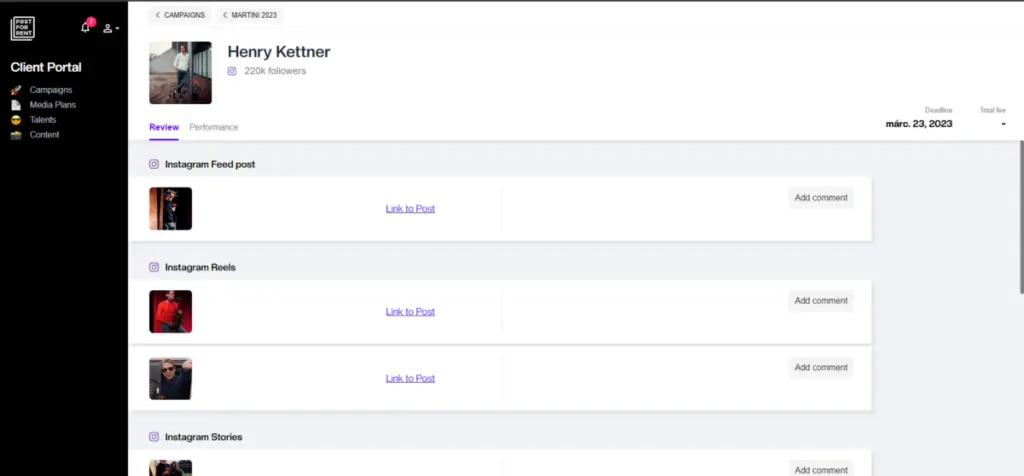Open Media Plans in the sidebar

[x=52, y=105]
